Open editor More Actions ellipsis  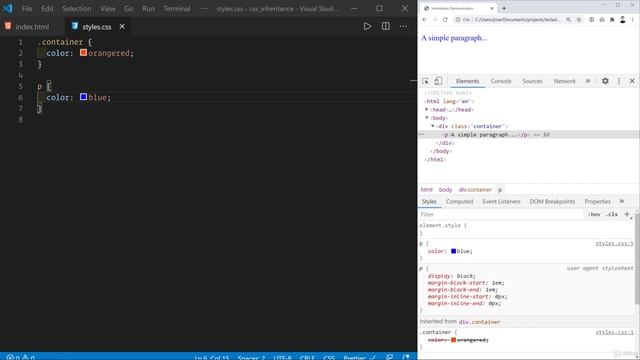point(403,27)
